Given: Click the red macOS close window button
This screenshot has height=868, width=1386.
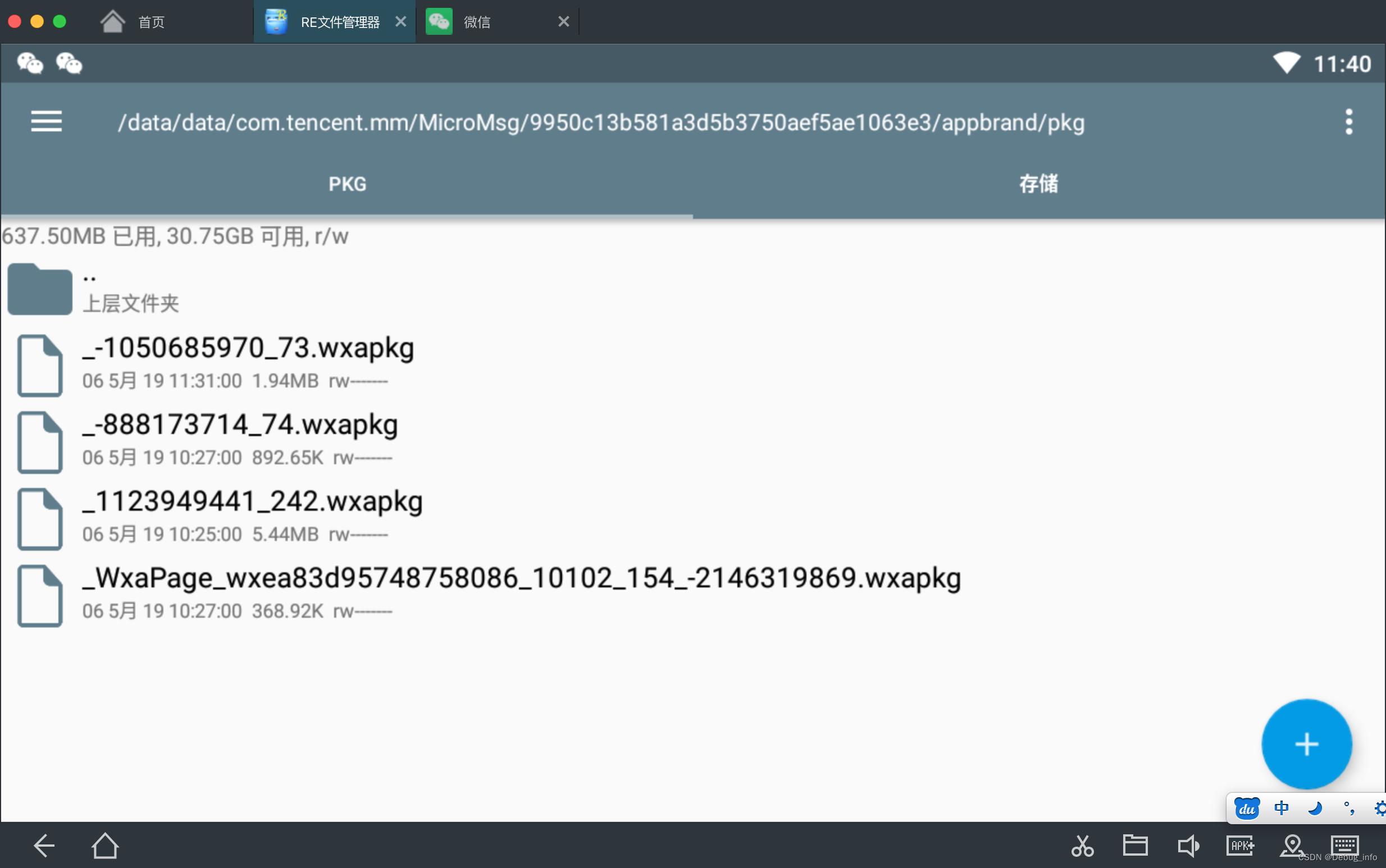Looking at the screenshot, I should tap(15, 21).
